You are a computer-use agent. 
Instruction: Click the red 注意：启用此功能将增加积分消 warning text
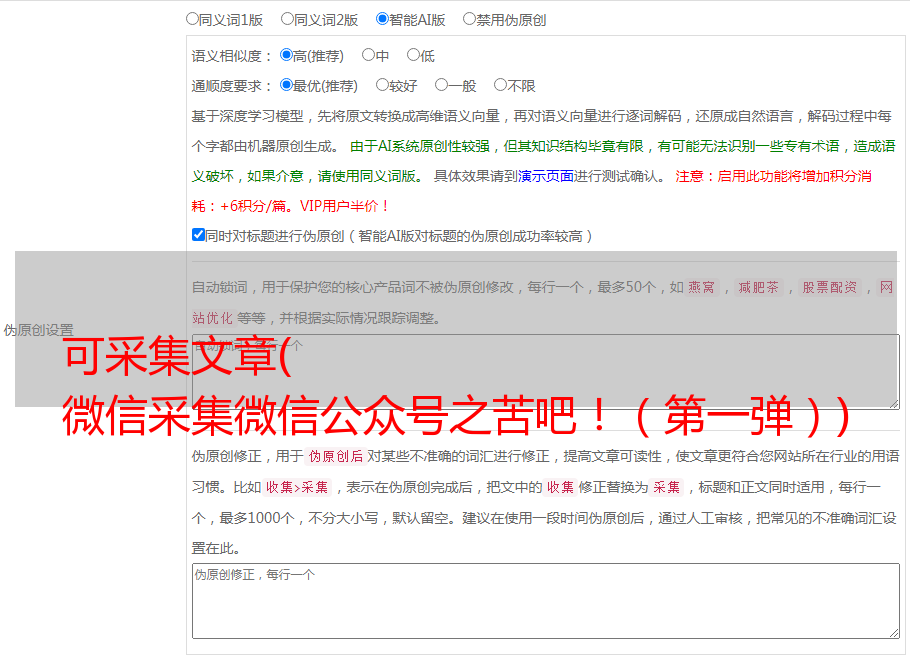[773, 176]
